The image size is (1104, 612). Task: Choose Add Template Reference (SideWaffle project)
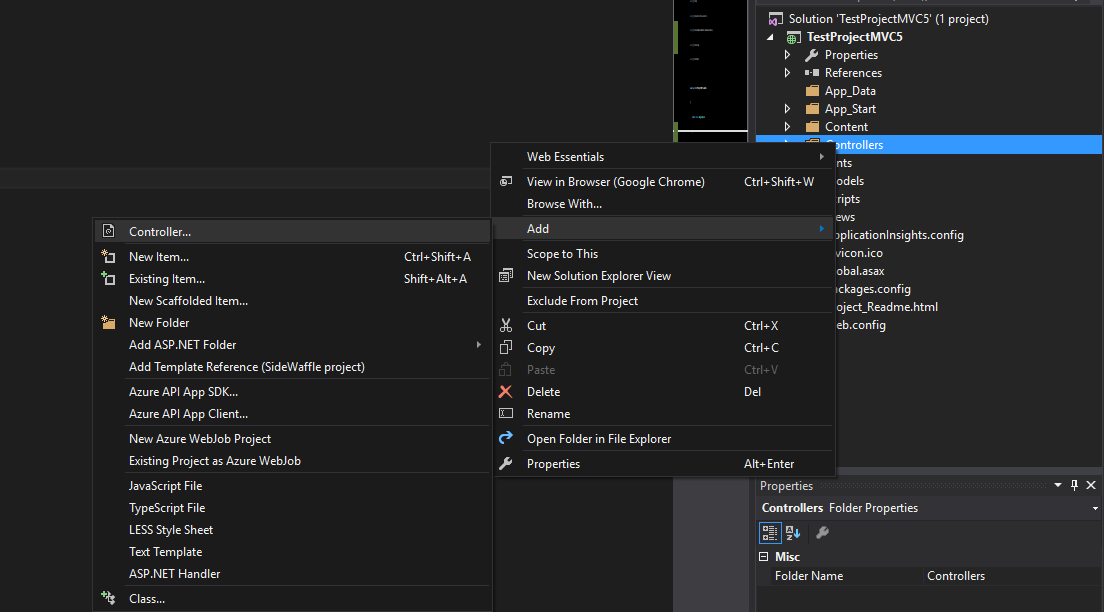click(x=292, y=367)
